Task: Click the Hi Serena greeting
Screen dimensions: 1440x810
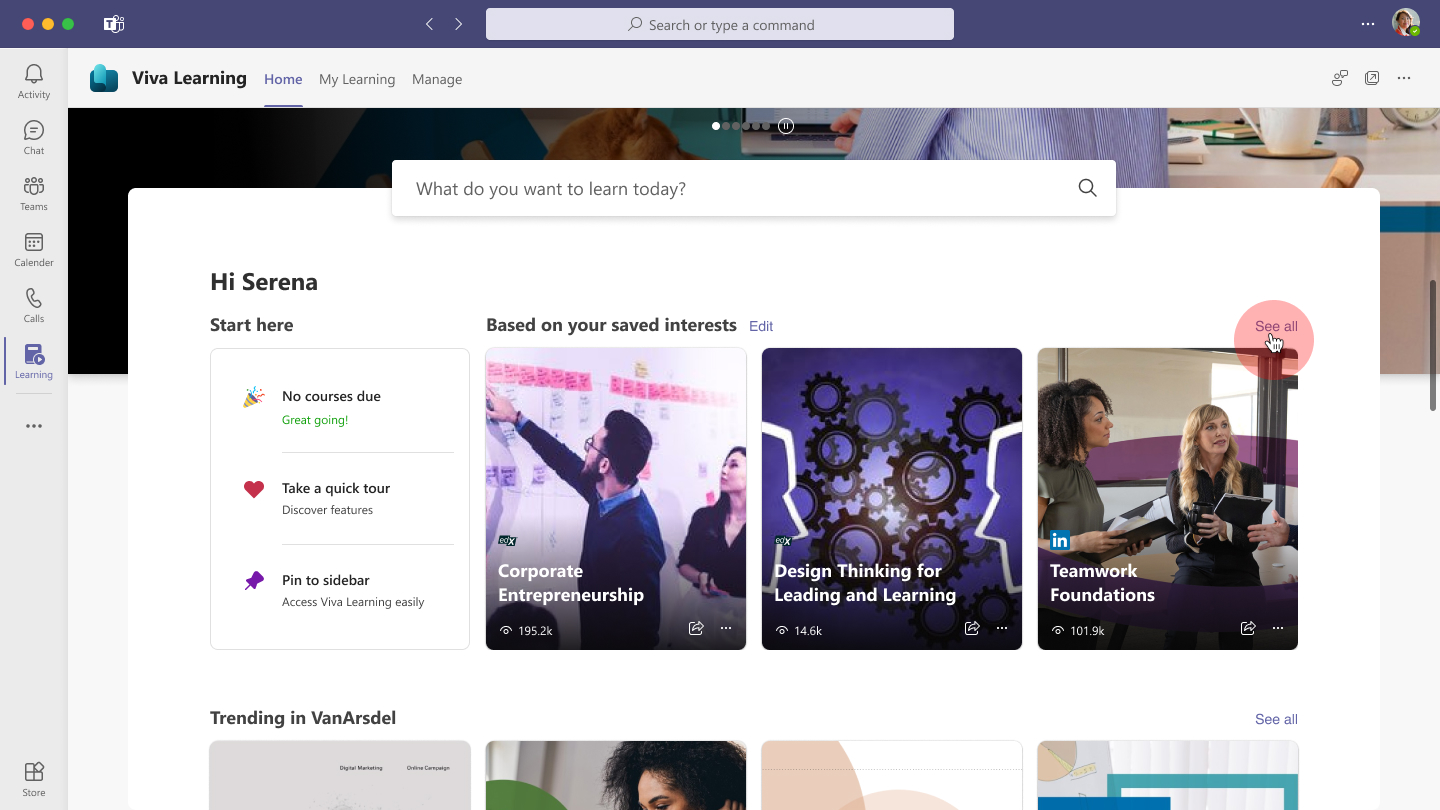Action: [264, 282]
